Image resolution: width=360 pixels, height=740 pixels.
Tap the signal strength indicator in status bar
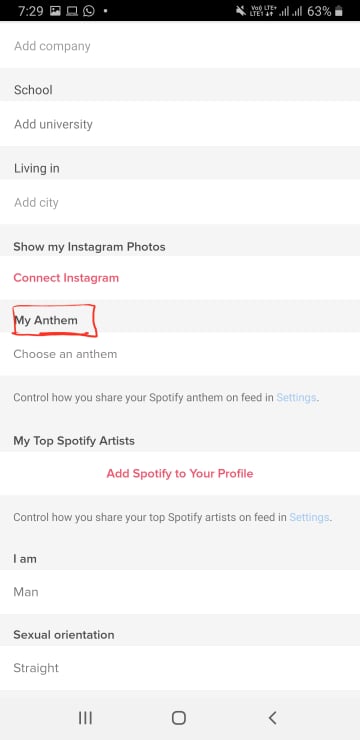291,11
